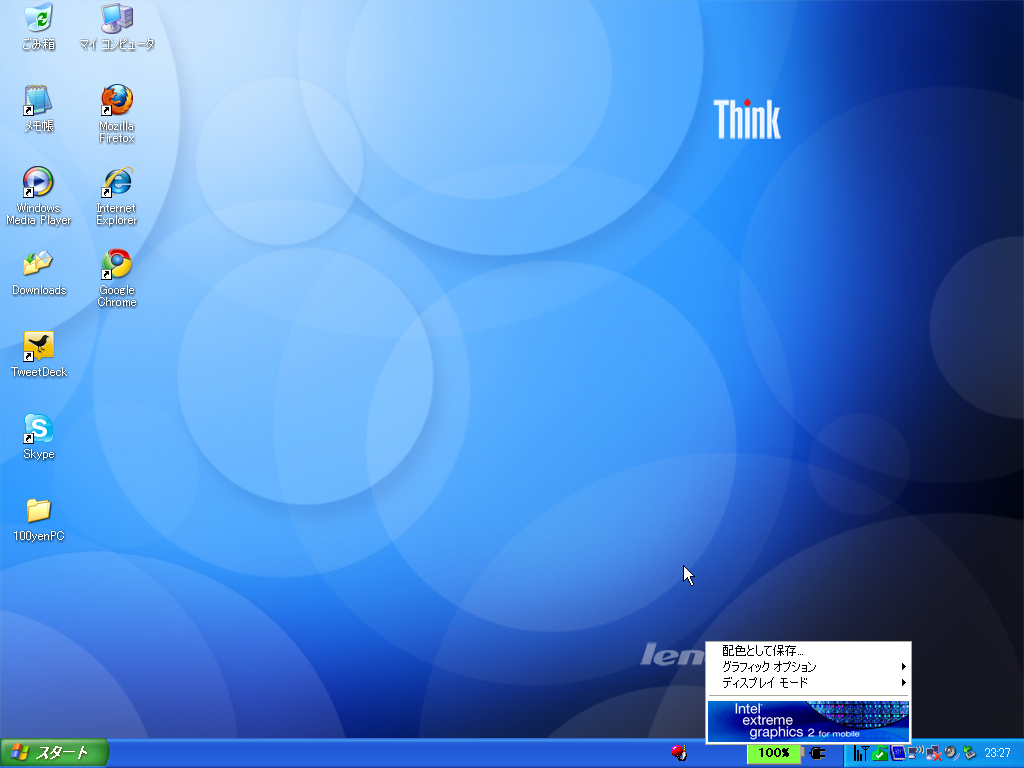Open マイ コンピュータ desktop icon
Viewport: 1024px width, 768px height.
click(x=117, y=27)
